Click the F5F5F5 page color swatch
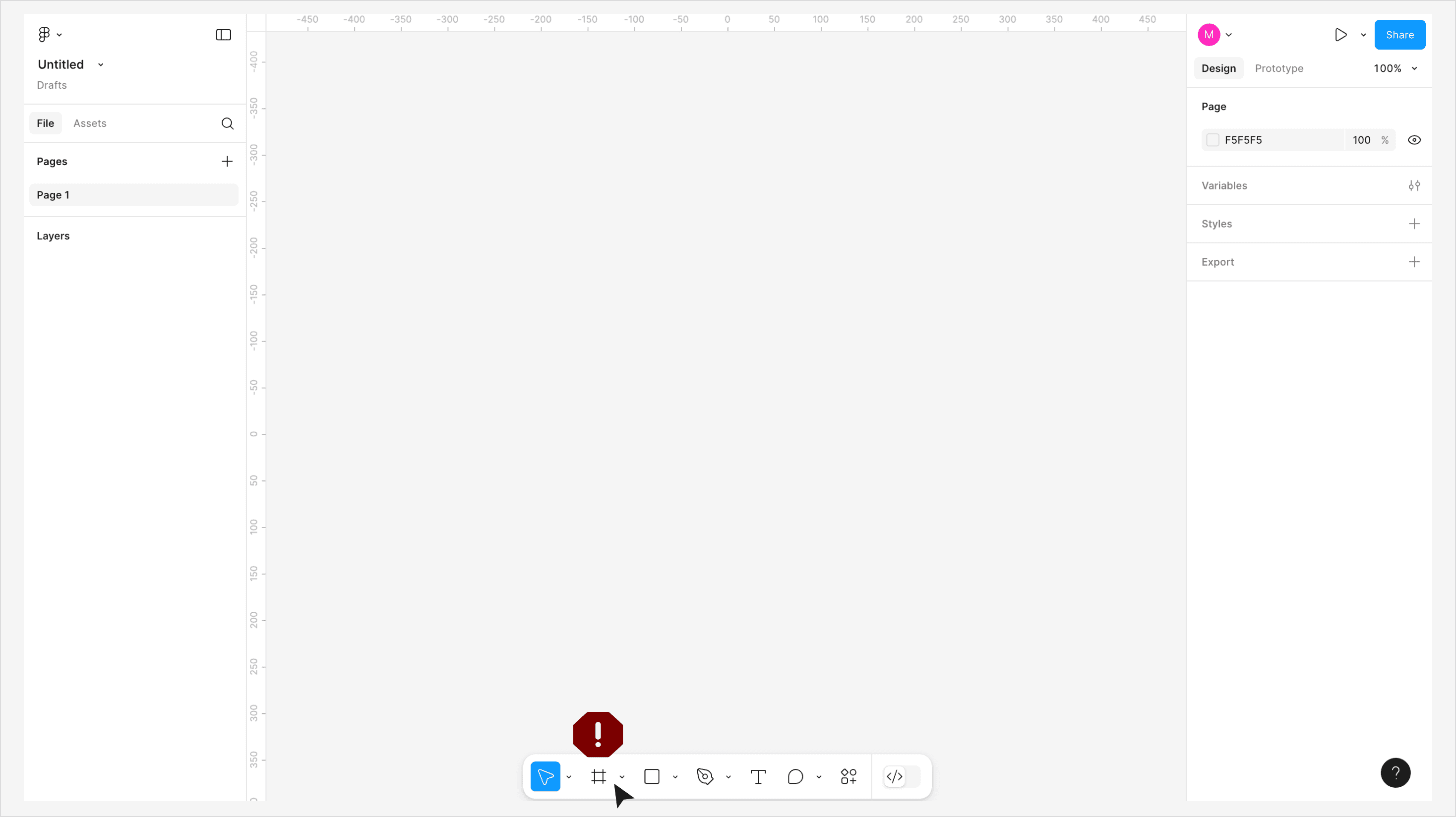Image resolution: width=1456 pixels, height=817 pixels. (x=1213, y=140)
